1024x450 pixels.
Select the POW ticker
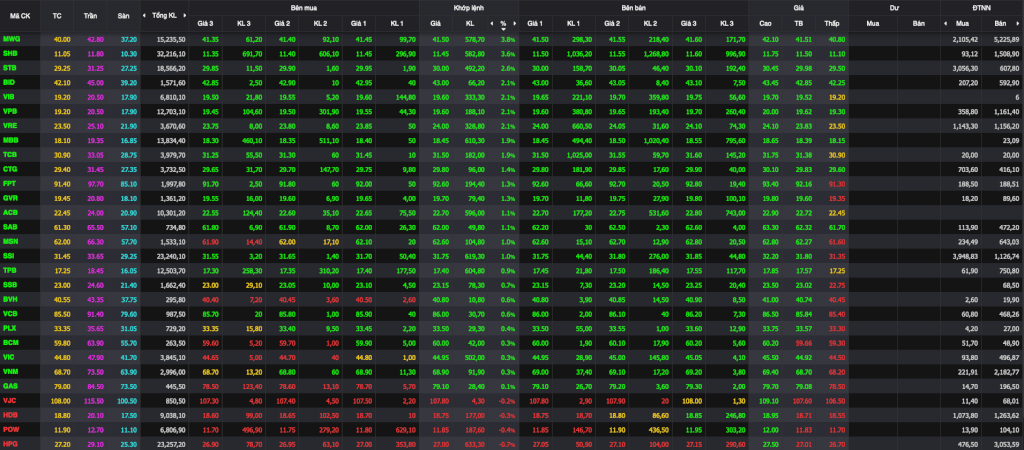[x=10, y=428]
